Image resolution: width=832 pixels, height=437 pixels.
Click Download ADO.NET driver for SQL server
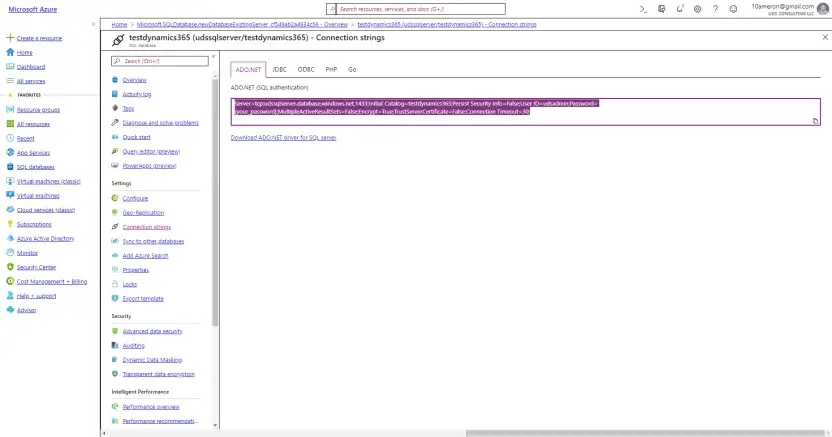click(x=283, y=137)
